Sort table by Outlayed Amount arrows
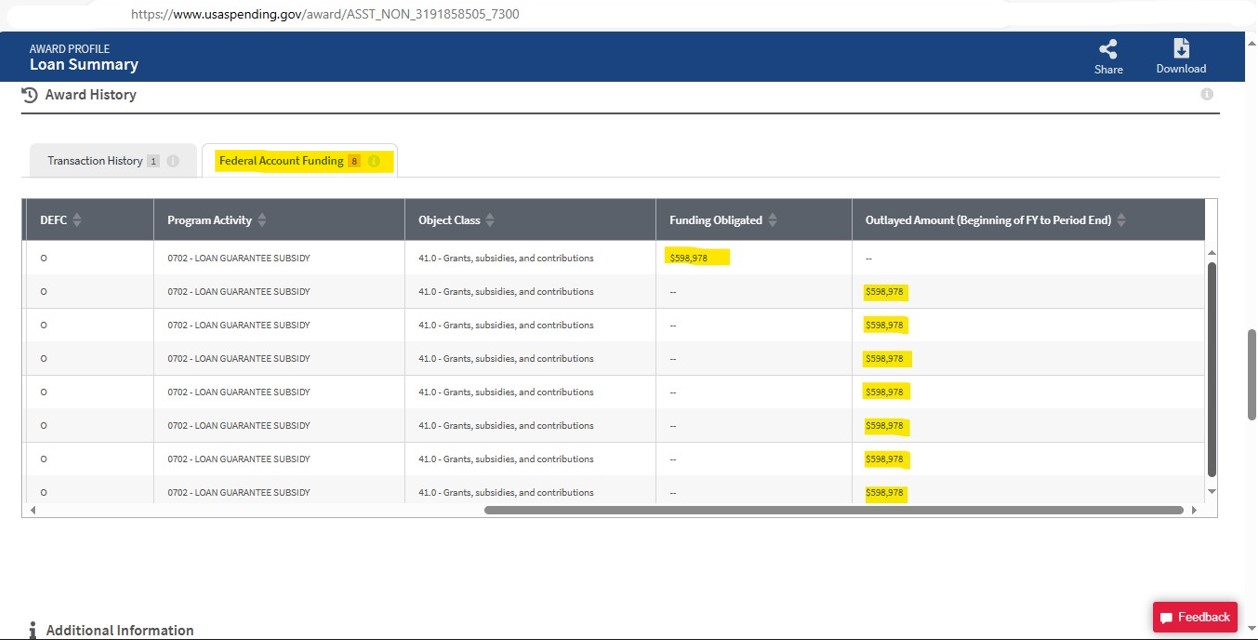Viewport: 1258px width, 640px height. pos(1121,220)
